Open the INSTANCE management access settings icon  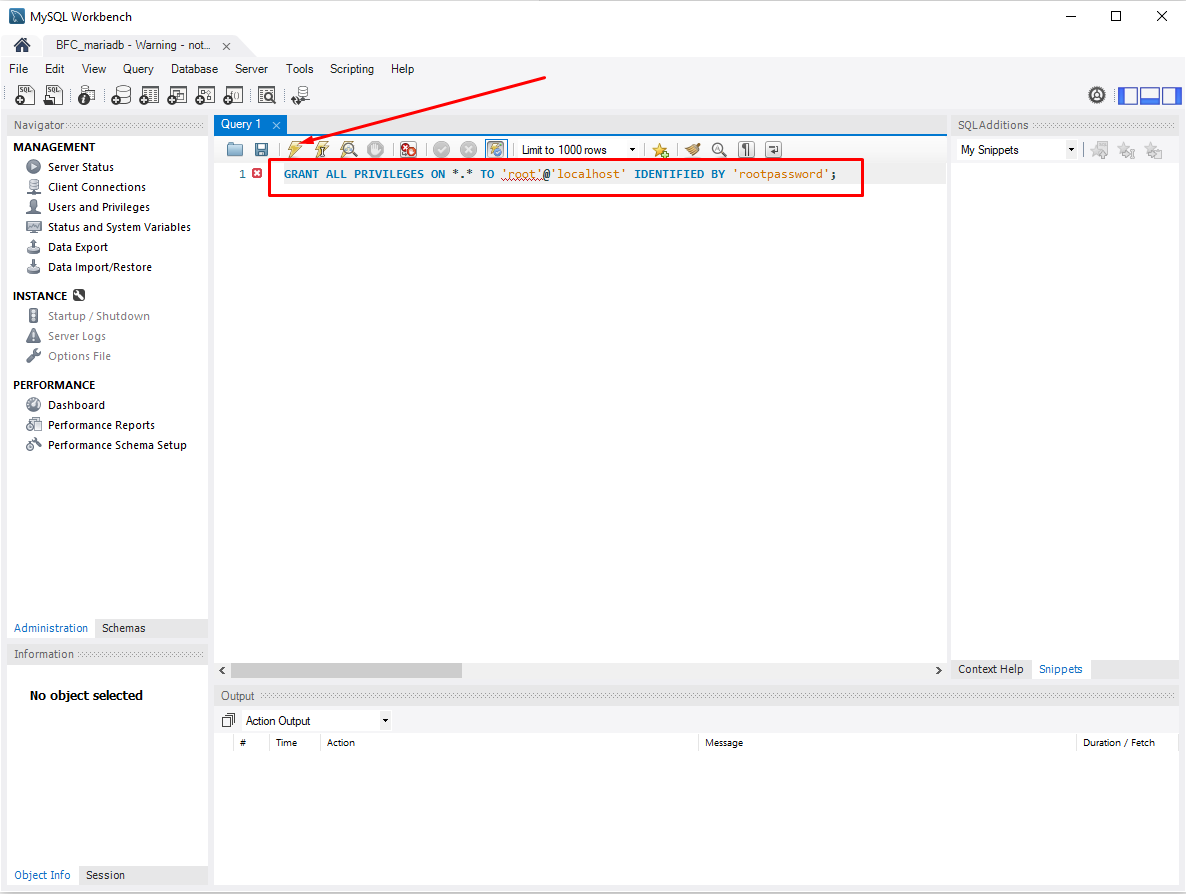79,295
